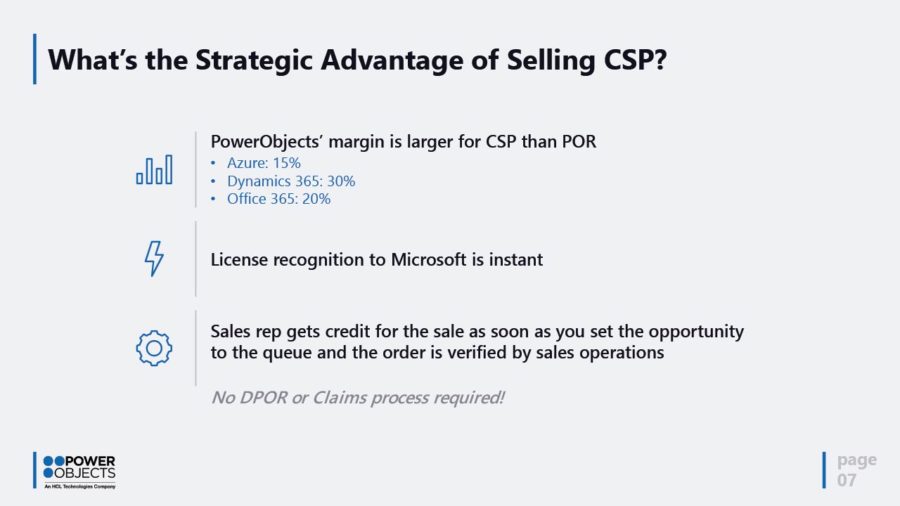The width and height of the screenshot is (900, 506).
Task: Click the gear icon
Action: pos(154,347)
